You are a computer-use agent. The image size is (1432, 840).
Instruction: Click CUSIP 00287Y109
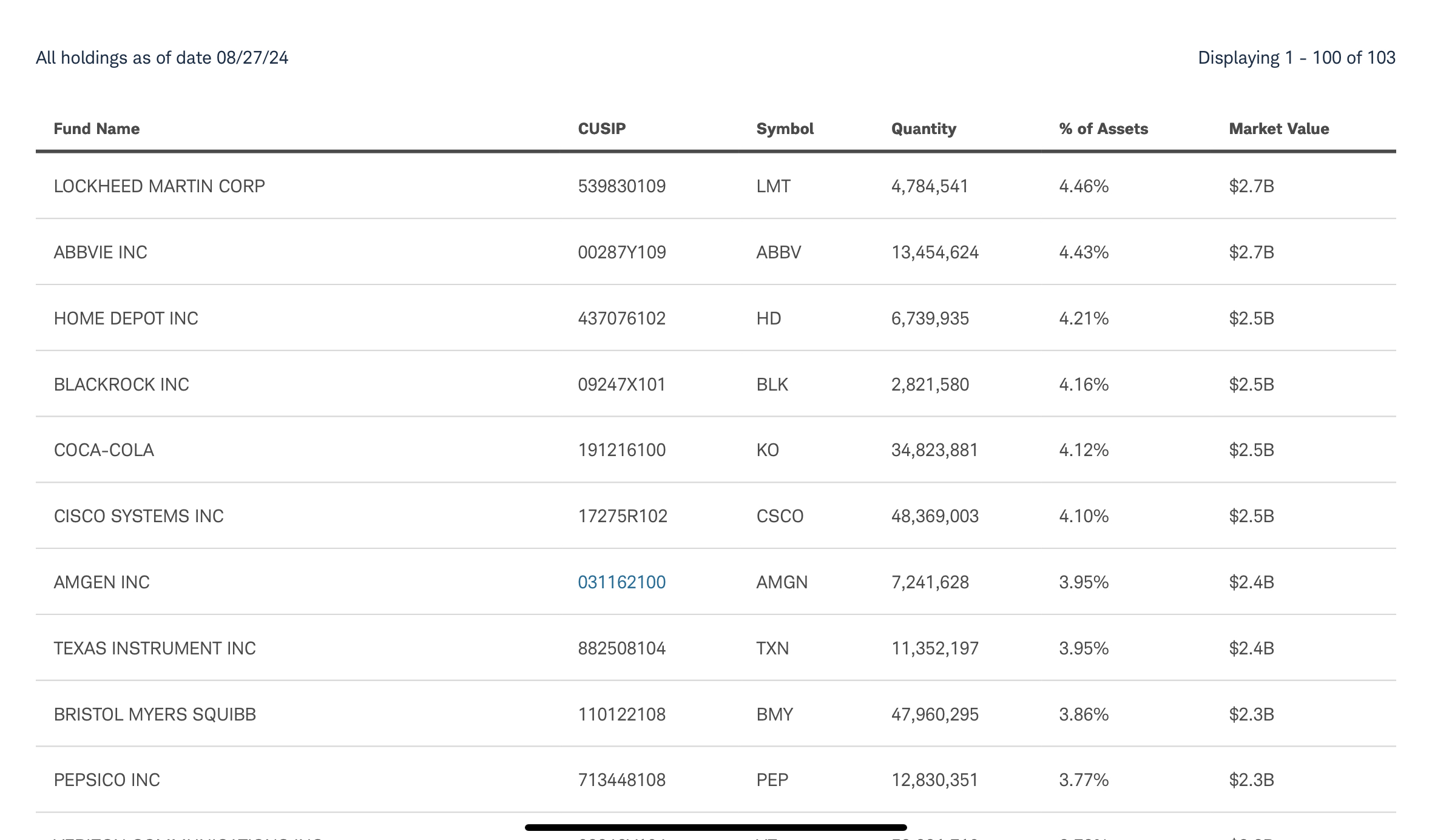point(621,252)
